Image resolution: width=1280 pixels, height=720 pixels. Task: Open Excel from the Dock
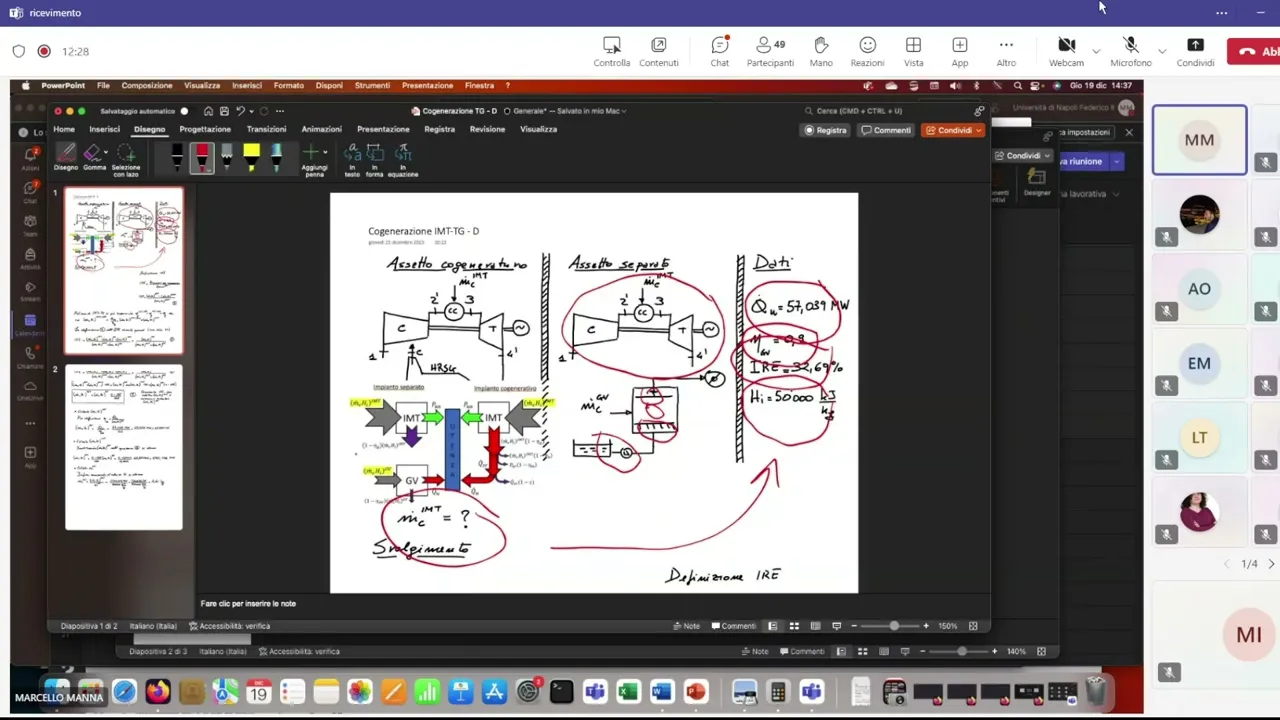(628, 691)
